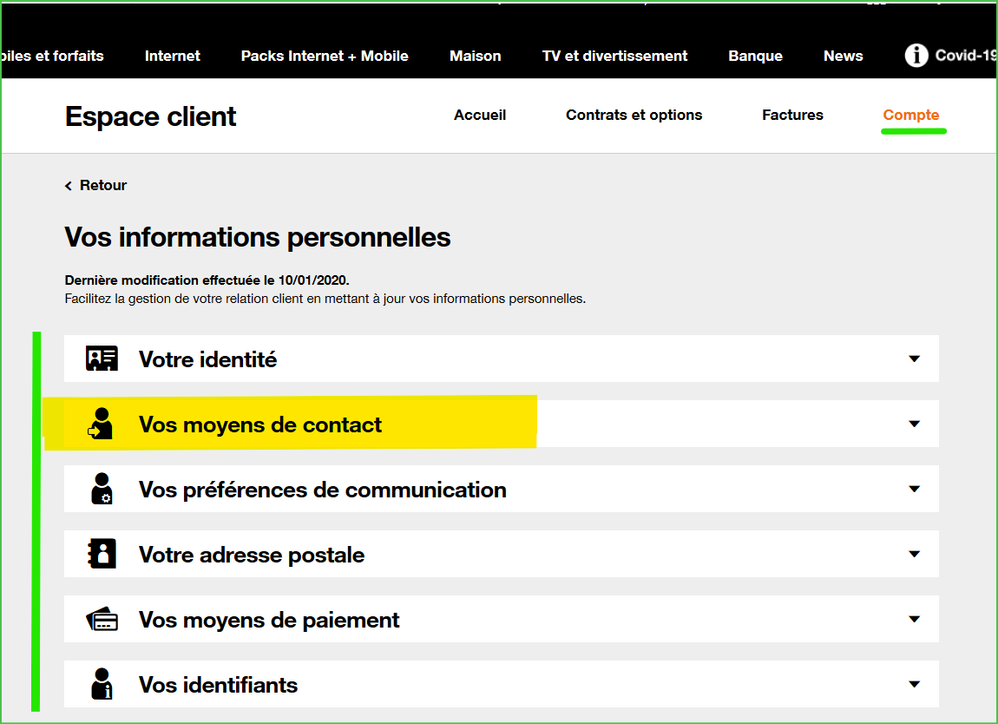Click the identity card icon
The height and width of the screenshot is (724, 998).
(x=101, y=359)
